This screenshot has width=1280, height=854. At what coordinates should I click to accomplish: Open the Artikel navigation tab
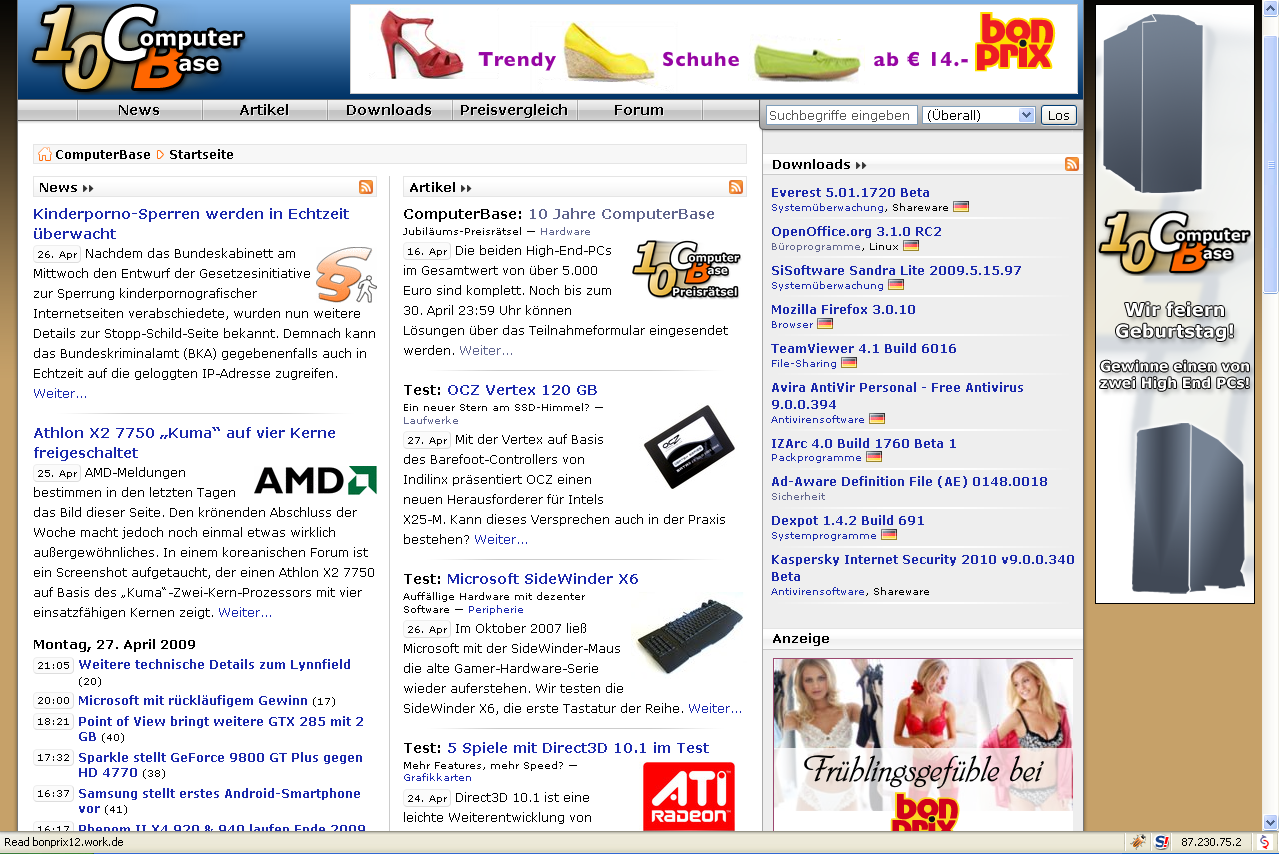tap(264, 110)
